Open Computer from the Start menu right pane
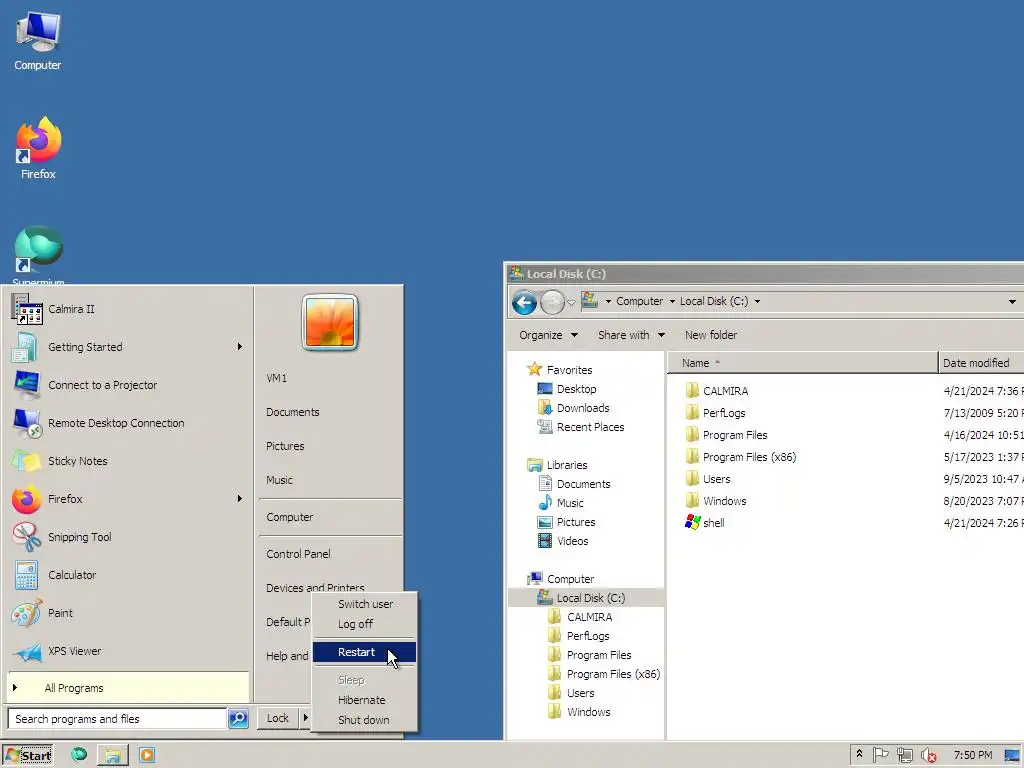Image resolution: width=1024 pixels, height=768 pixels. 330,517
